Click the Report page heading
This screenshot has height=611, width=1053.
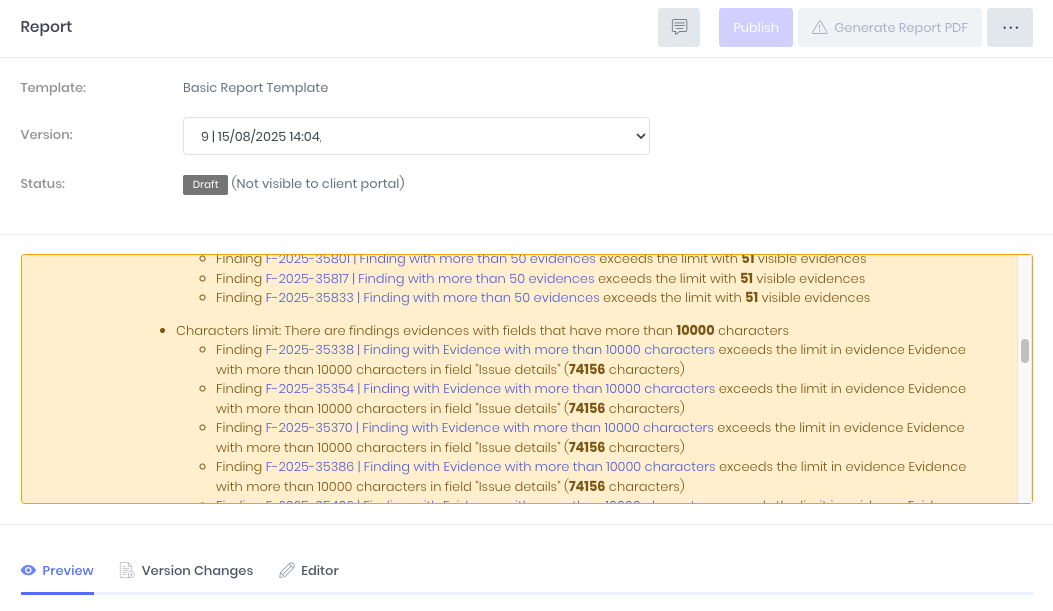(47, 27)
